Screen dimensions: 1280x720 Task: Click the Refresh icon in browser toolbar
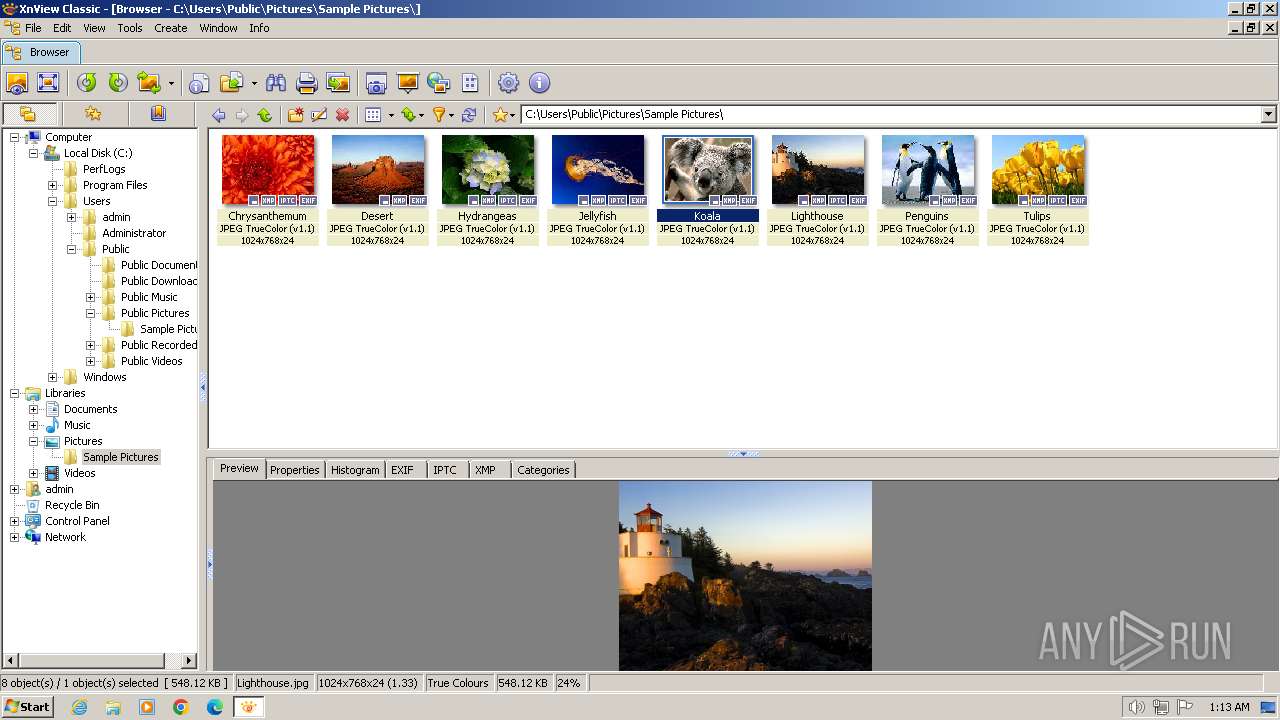pyautogui.click(x=469, y=115)
